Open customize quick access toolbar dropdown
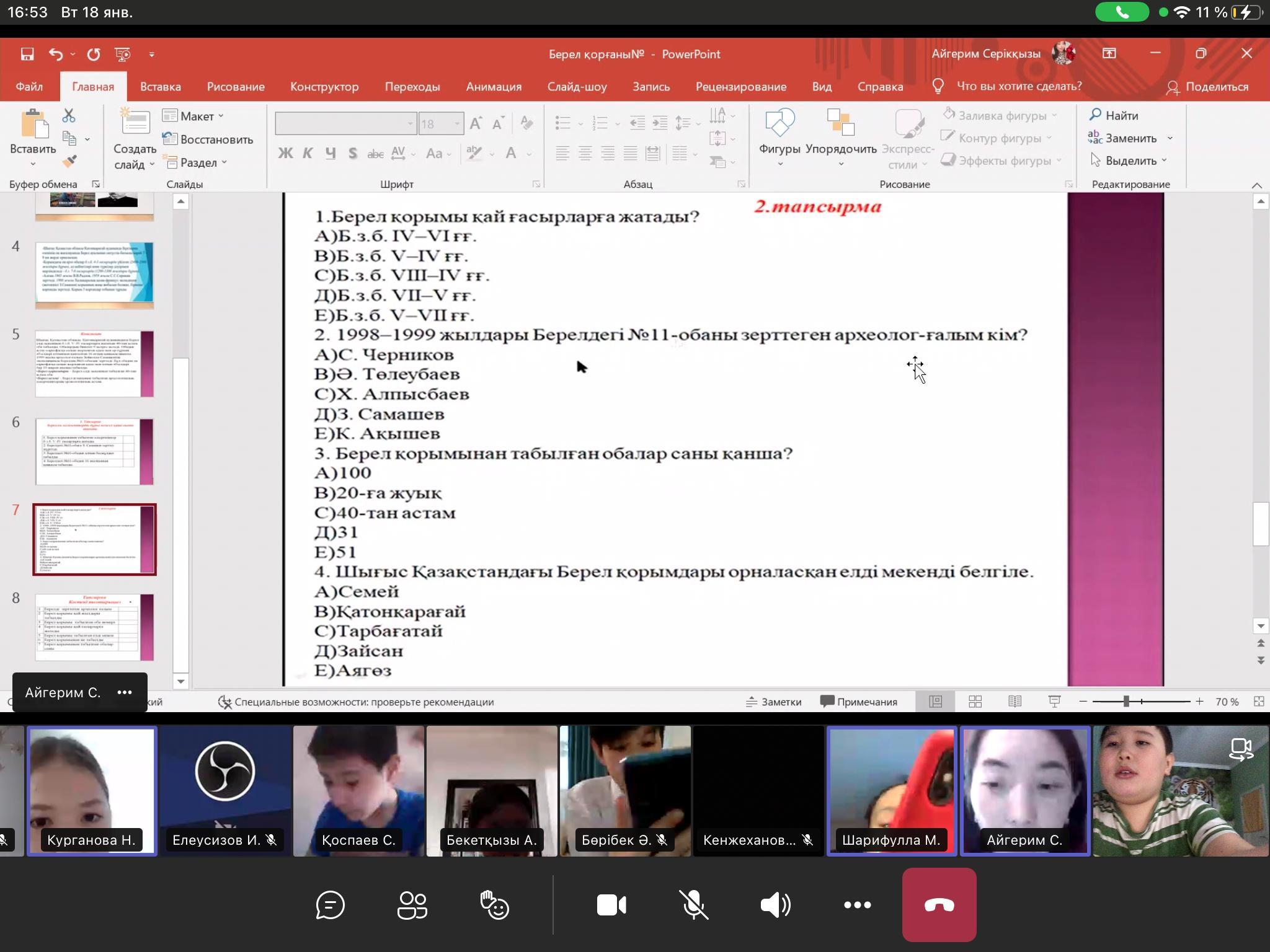 [152, 55]
